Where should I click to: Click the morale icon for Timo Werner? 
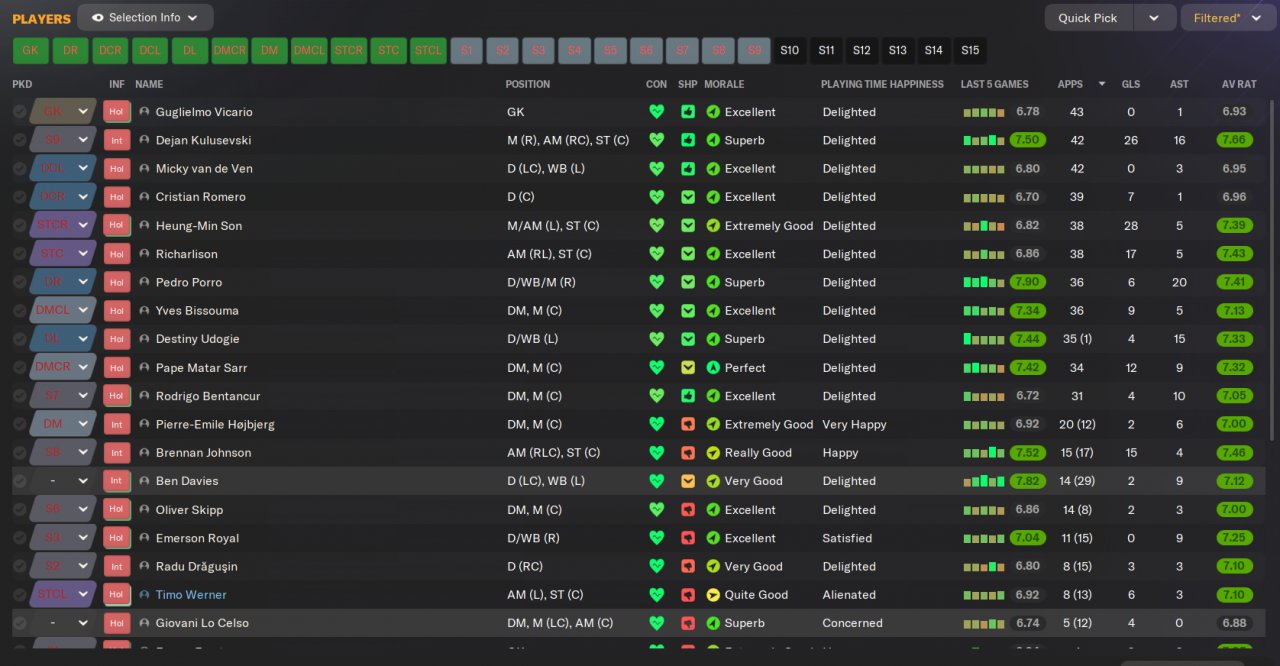(713, 595)
